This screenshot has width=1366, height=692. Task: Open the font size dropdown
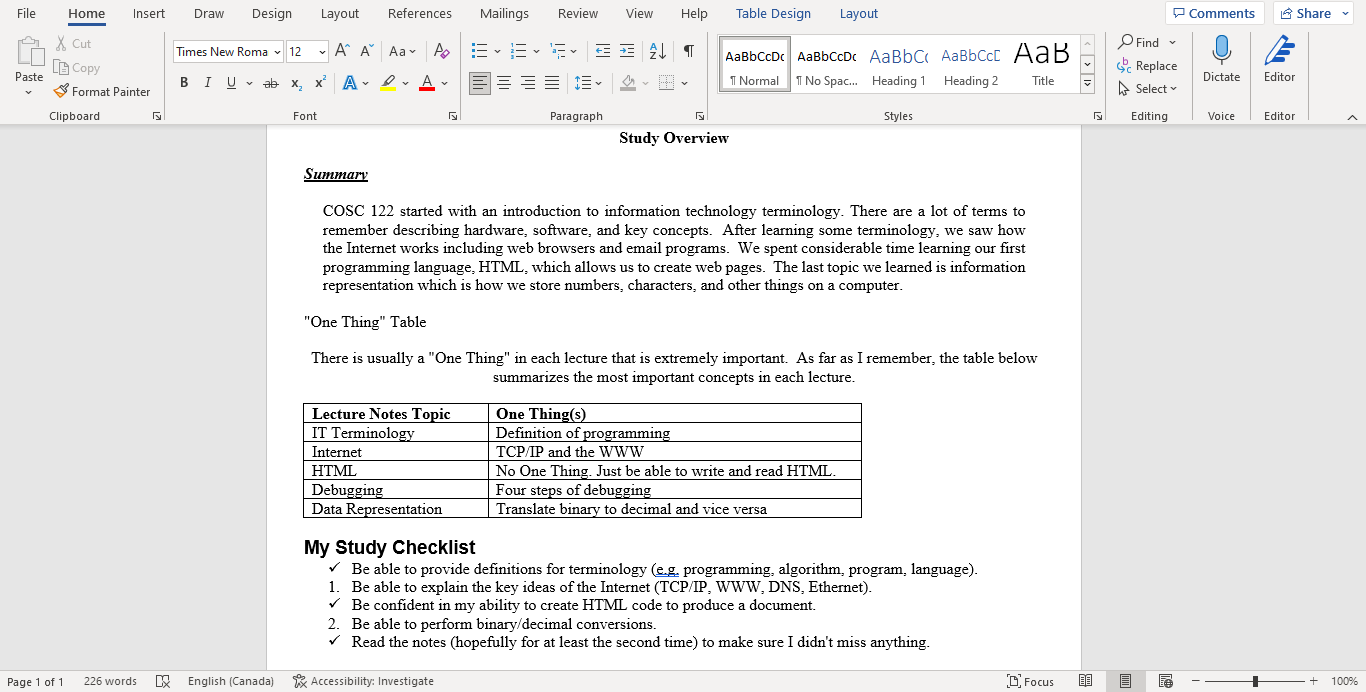click(x=322, y=52)
